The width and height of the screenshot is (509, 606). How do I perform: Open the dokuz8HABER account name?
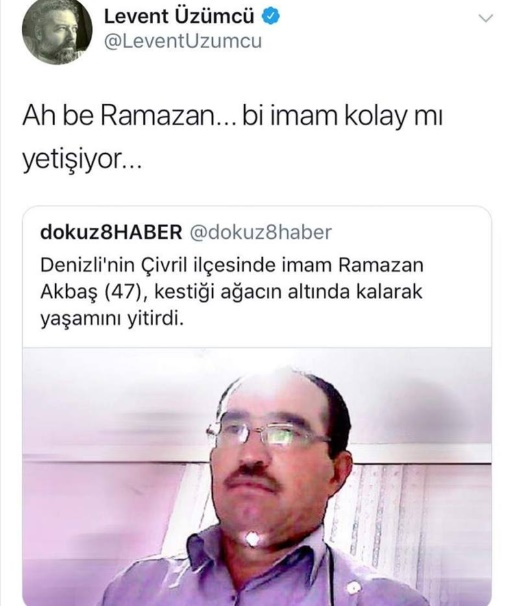coord(111,232)
